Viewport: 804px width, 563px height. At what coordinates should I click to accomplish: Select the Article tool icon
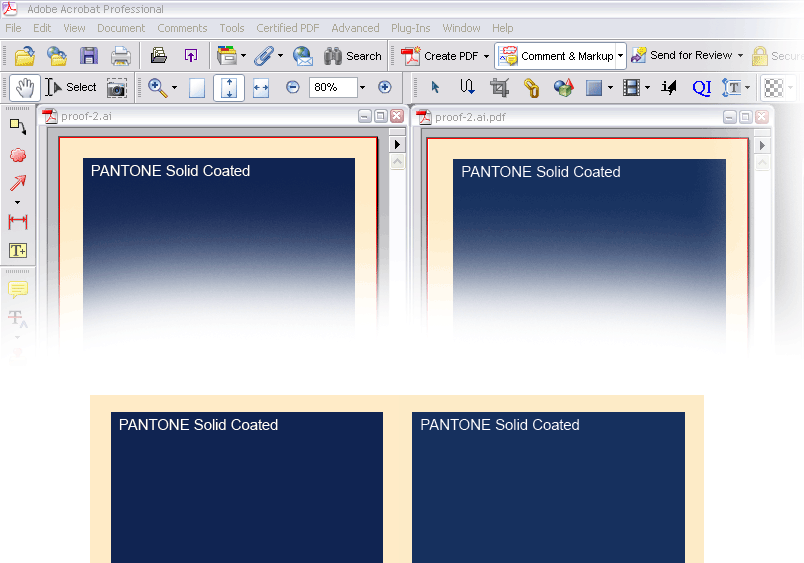tap(467, 87)
